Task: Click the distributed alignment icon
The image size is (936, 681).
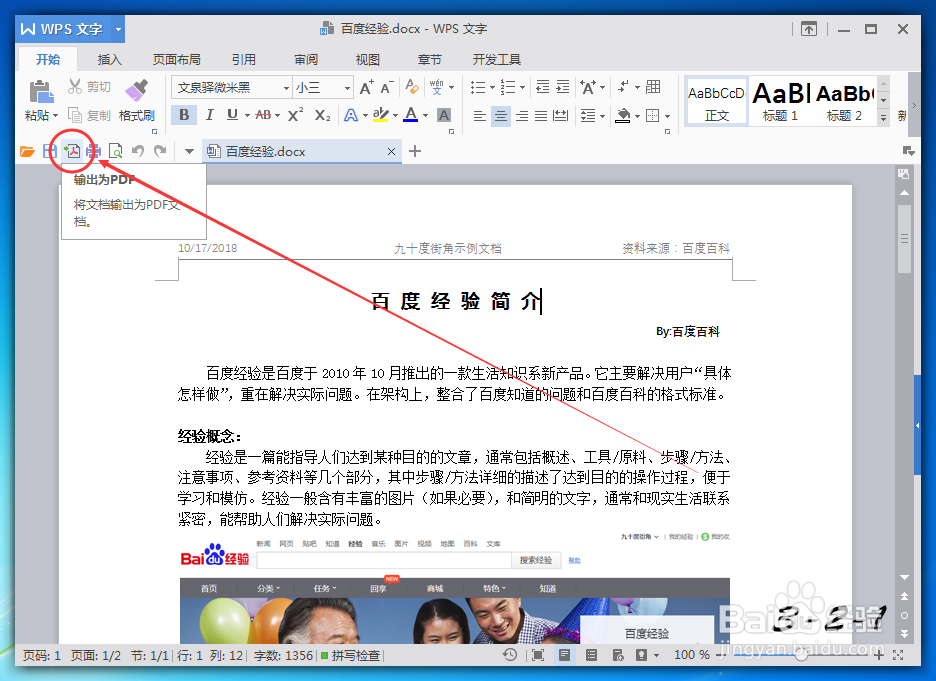Action: [x=561, y=115]
